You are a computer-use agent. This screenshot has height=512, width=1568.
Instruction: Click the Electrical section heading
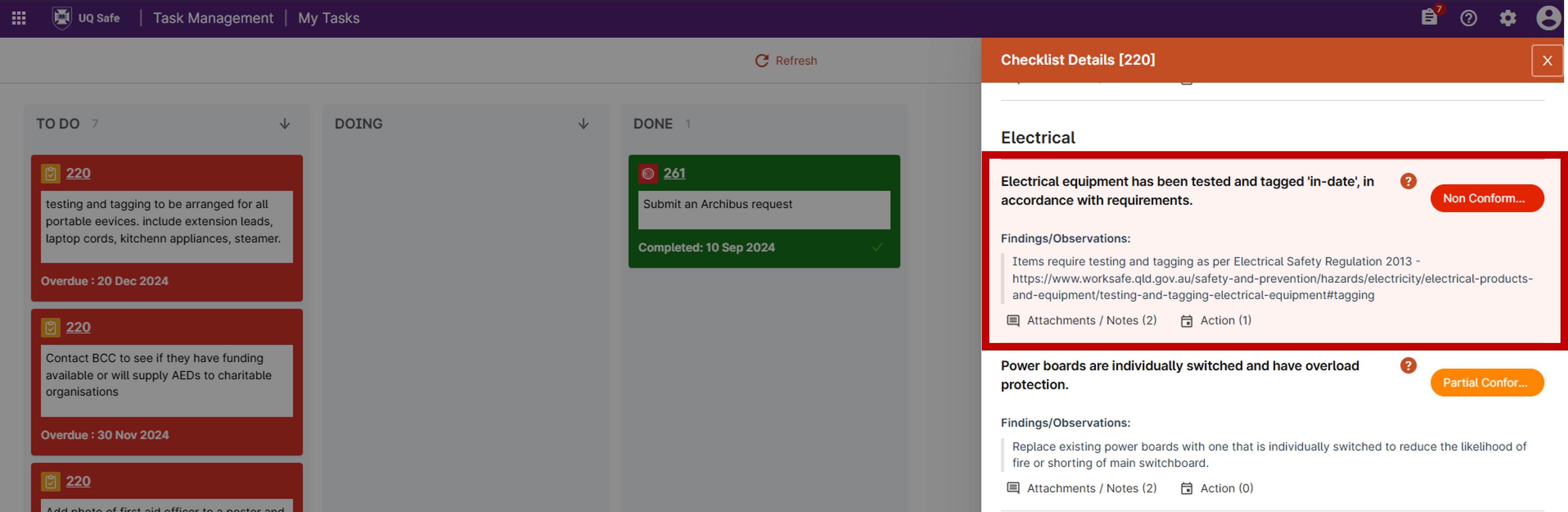[x=1038, y=138]
